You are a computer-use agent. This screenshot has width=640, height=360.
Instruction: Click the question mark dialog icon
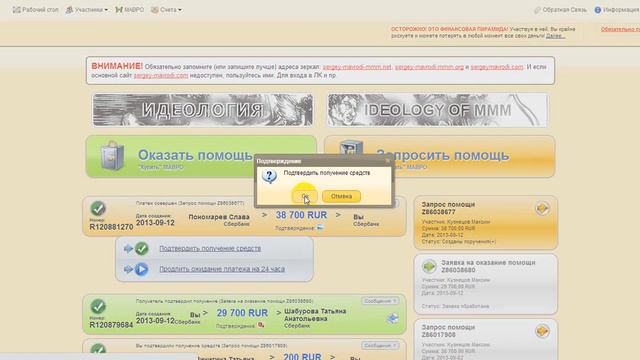point(269,177)
